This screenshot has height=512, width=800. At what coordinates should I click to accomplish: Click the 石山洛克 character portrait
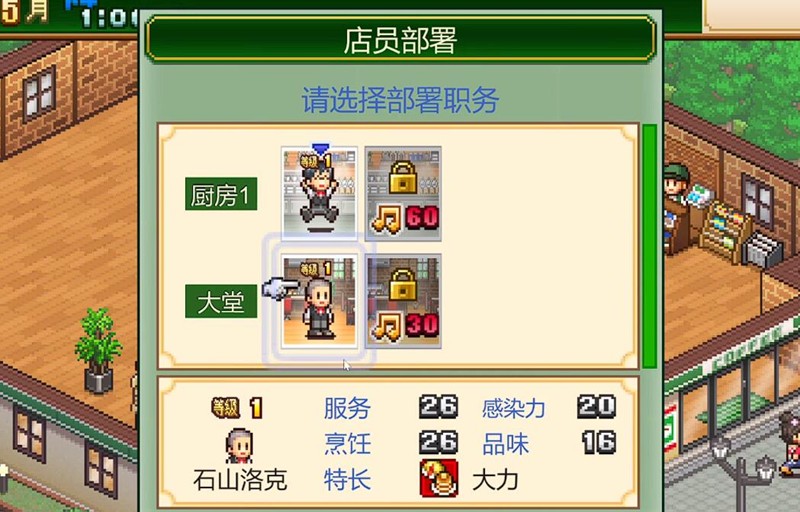(x=239, y=446)
